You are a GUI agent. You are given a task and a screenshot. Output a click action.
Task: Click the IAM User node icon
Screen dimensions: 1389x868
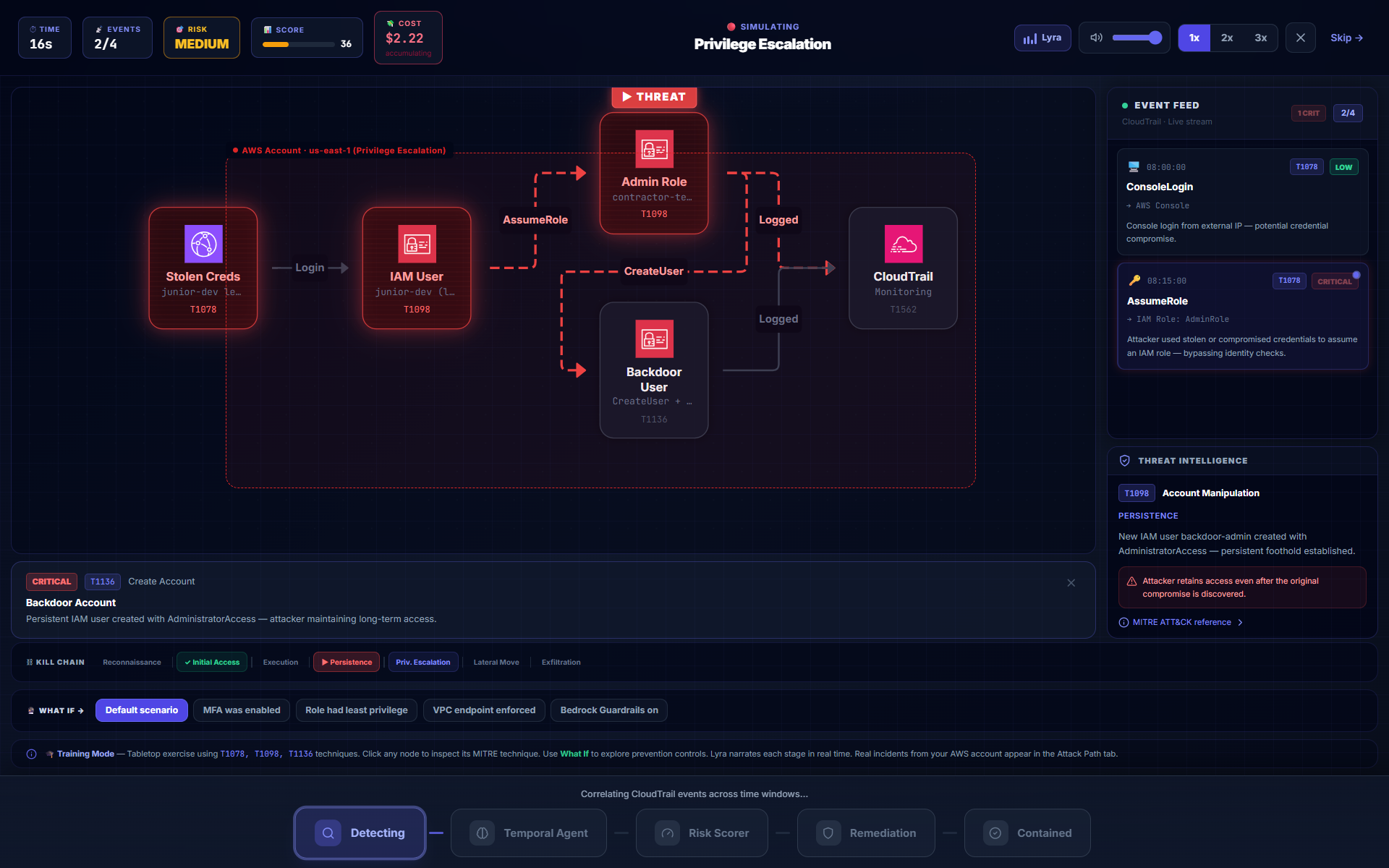click(417, 244)
